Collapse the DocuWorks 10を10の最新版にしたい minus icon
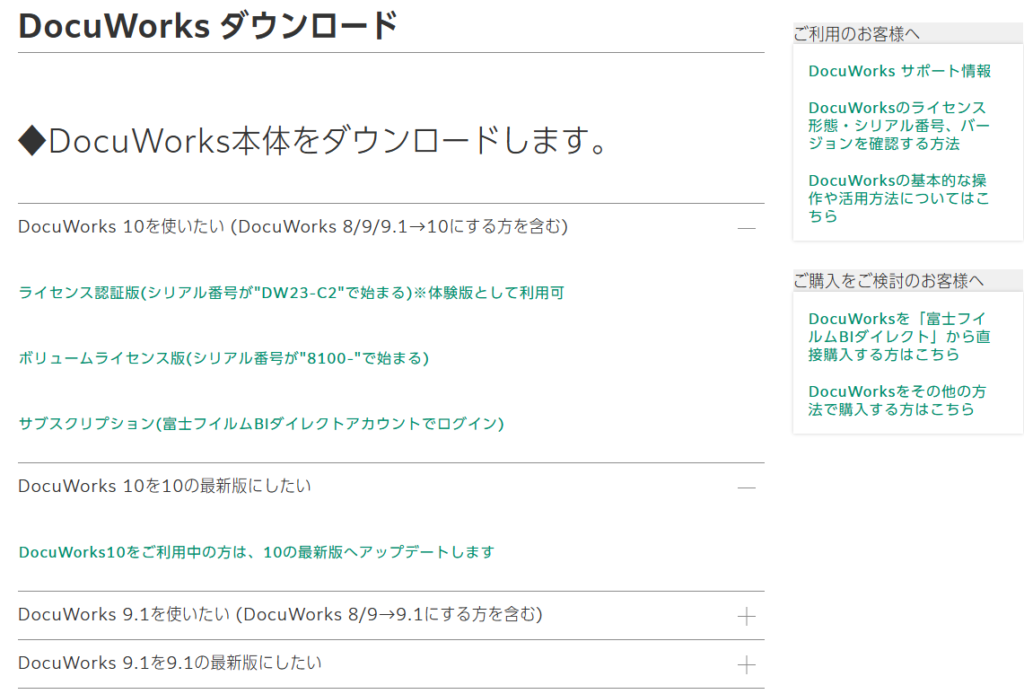1024x694 pixels. tap(746, 487)
